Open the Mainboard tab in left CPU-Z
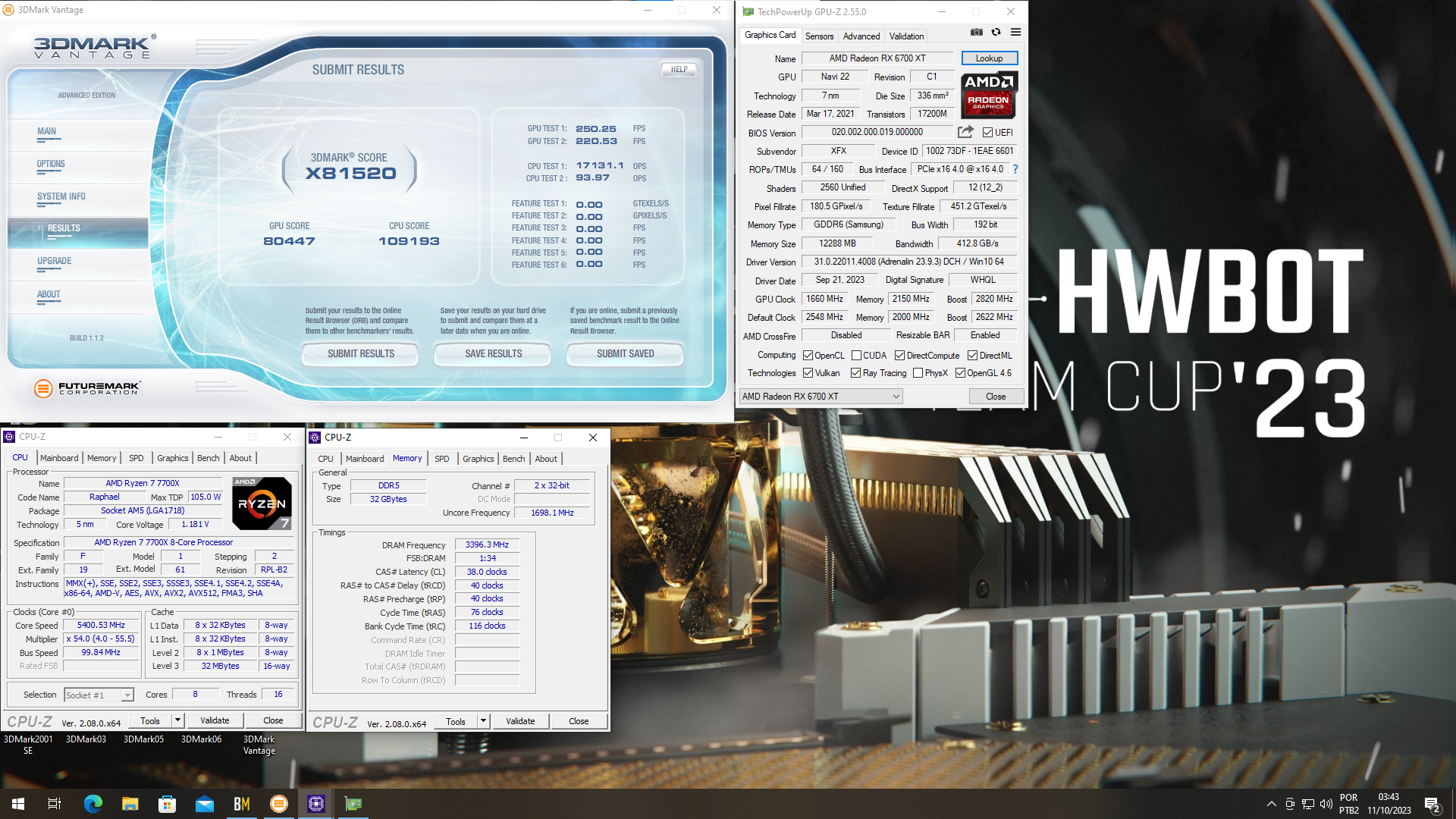 pos(59,458)
